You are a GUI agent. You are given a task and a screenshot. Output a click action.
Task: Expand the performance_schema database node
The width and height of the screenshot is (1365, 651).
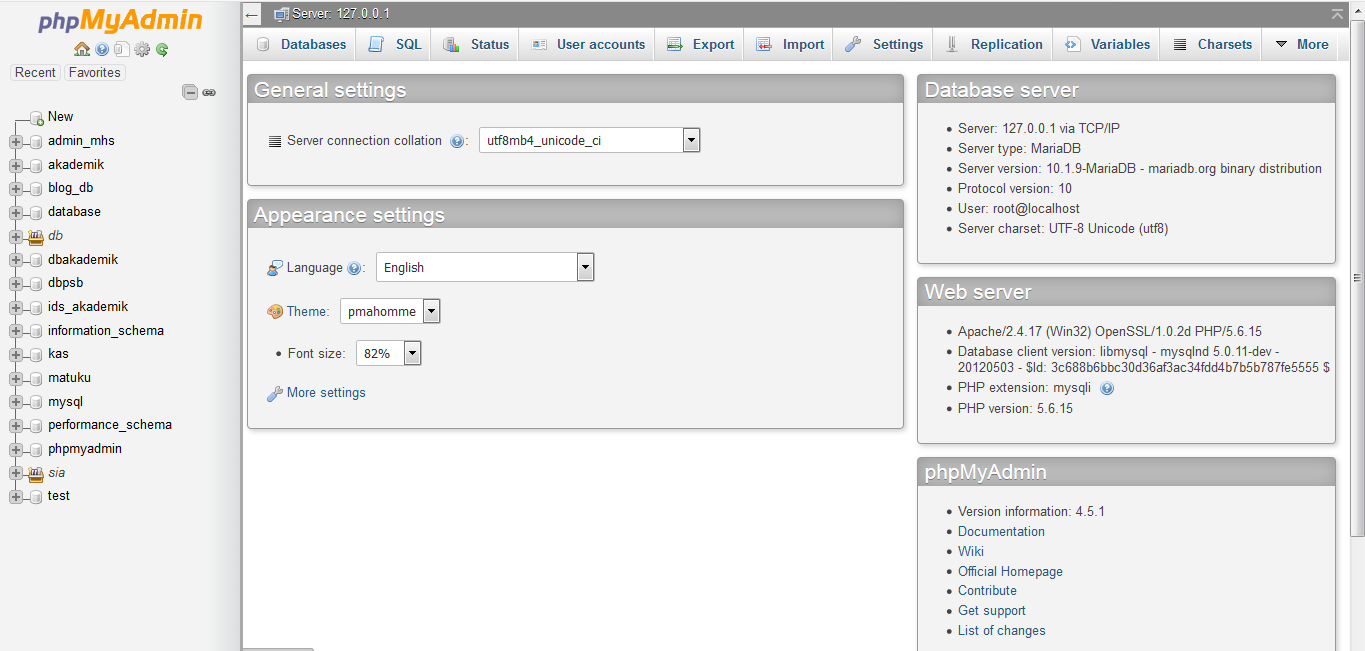tap(15, 426)
